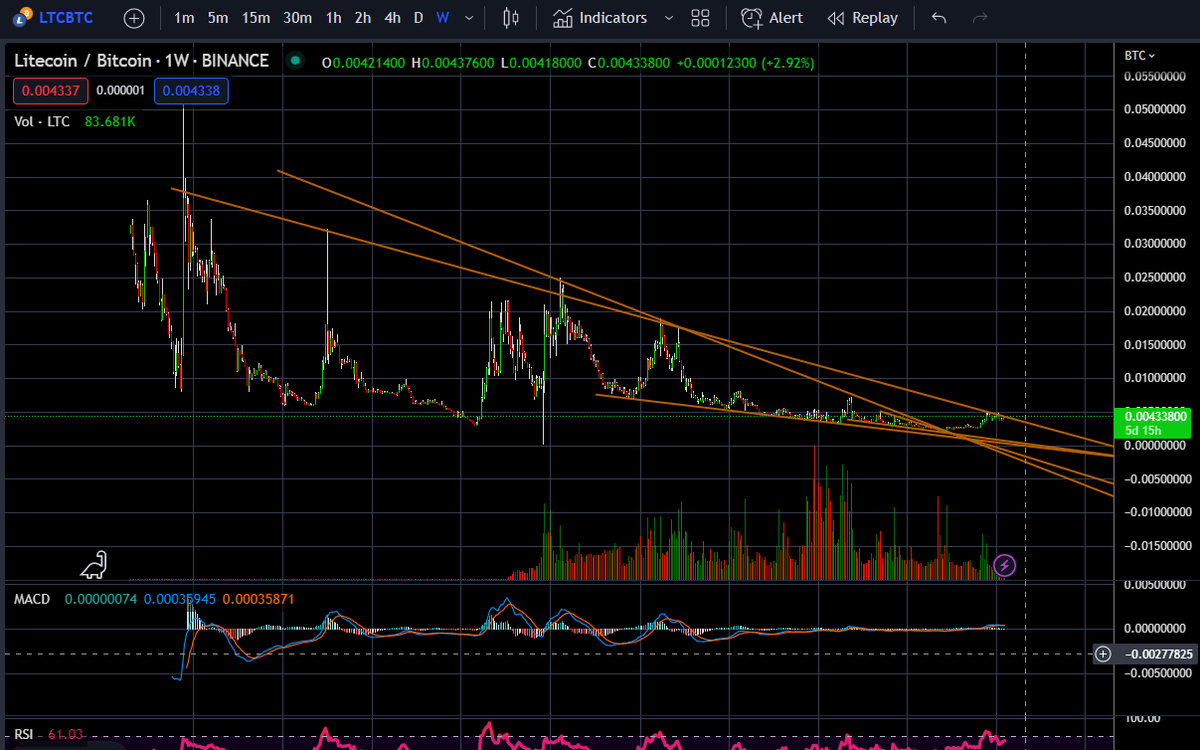1200x750 pixels.
Task: Click the green market status dot
Action: point(294,61)
